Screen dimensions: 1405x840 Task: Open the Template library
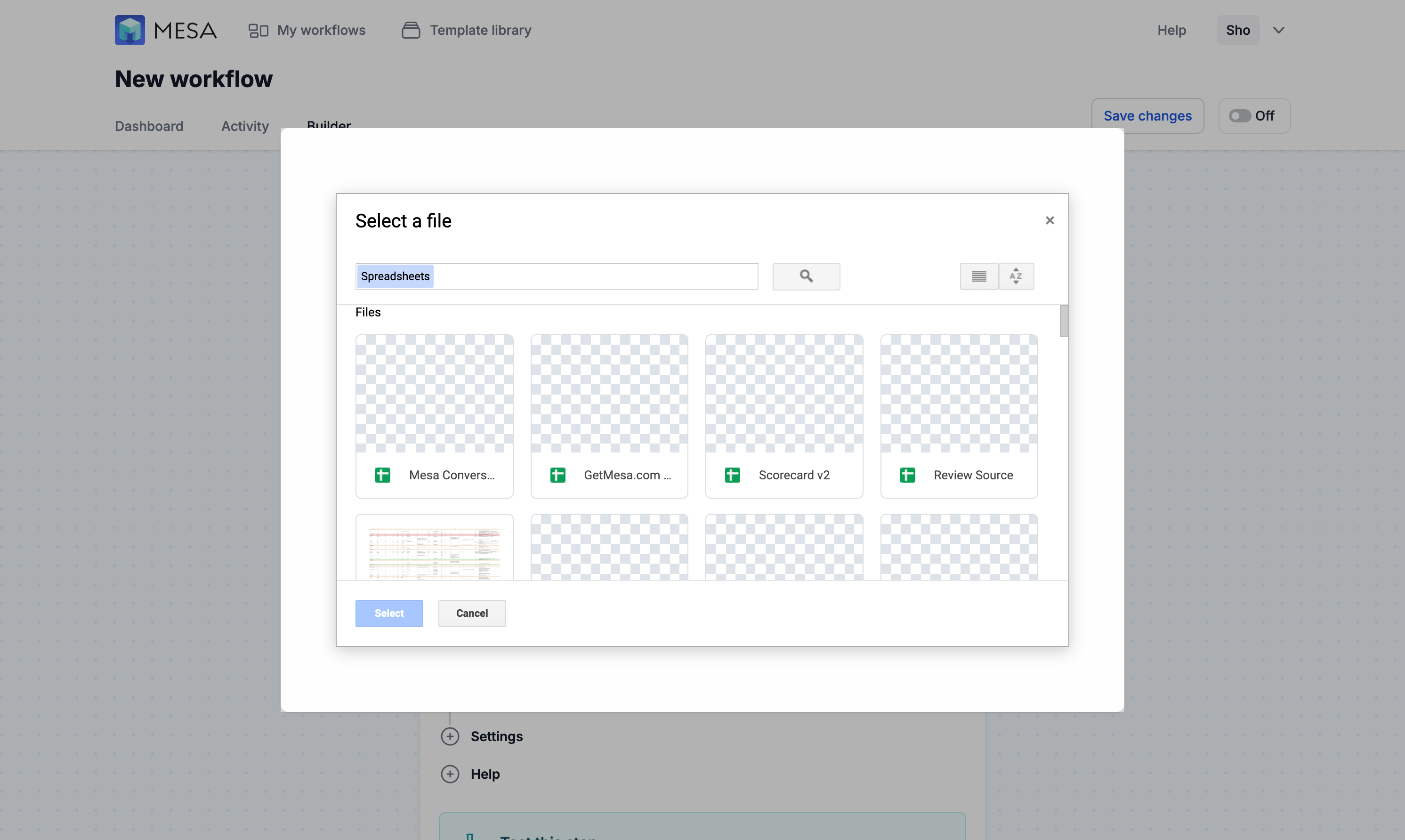pyautogui.click(x=466, y=30)
